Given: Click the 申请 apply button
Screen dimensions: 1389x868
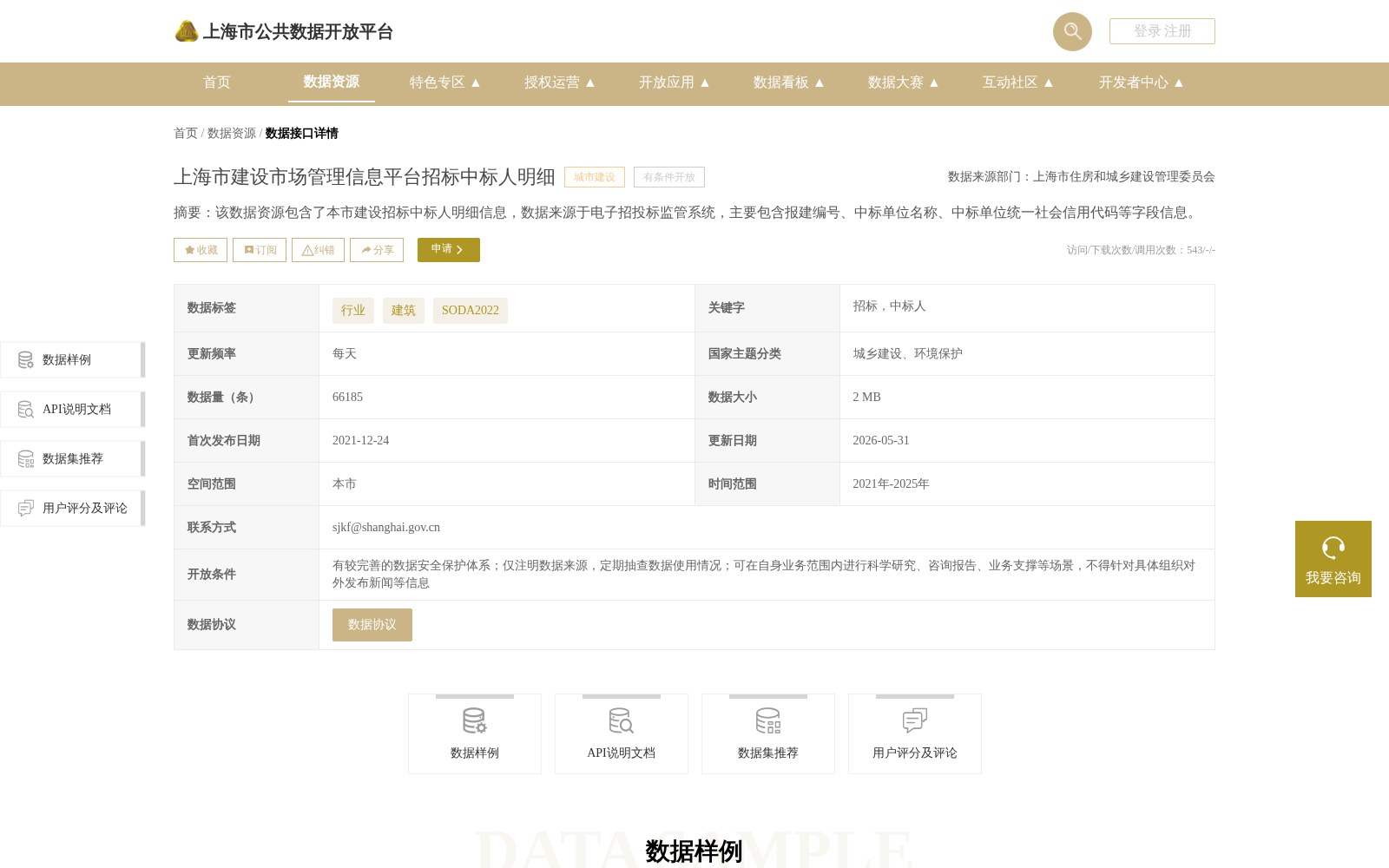Looking at the screenshot, I should [x=449, y=250].
